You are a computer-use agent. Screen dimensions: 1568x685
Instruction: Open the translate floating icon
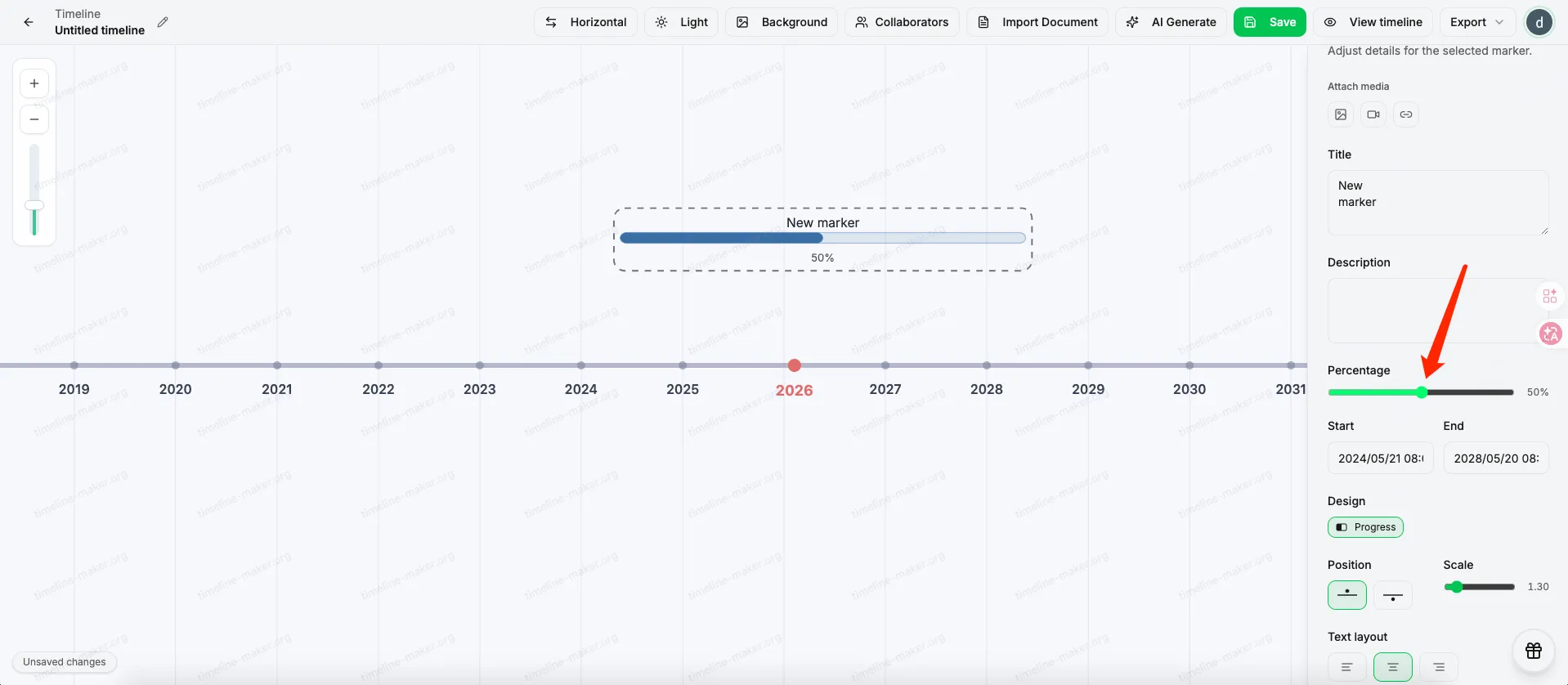pyautogui.click(x=1550, y=333)
